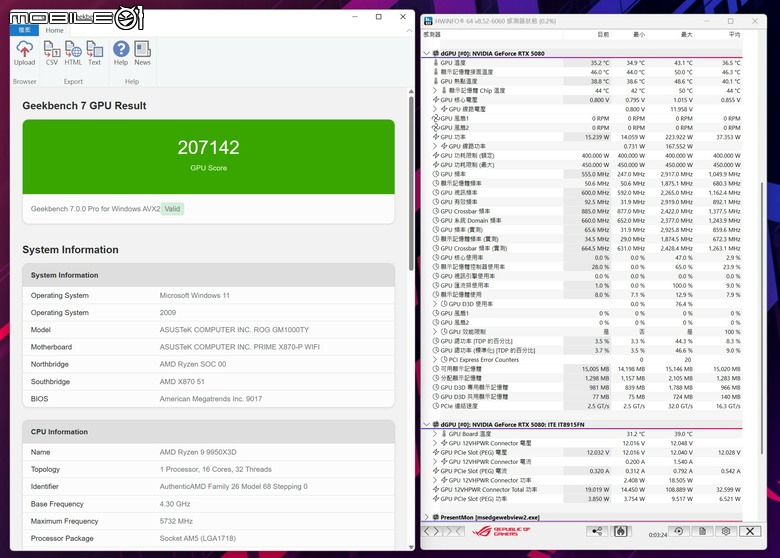Click the thermometer icon on the 35.2 °C row
This screenshot has width=780, height=558.
point(436,63)
